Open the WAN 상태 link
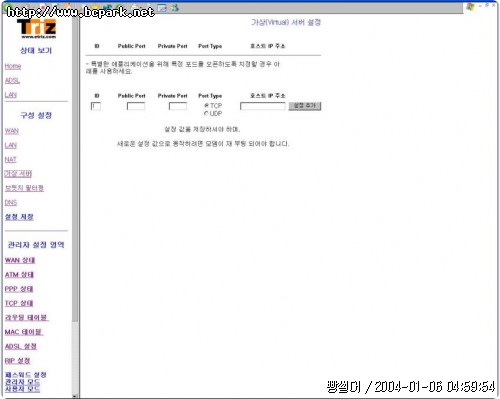Viewport: 500px width, 399px height. [20, 260]
